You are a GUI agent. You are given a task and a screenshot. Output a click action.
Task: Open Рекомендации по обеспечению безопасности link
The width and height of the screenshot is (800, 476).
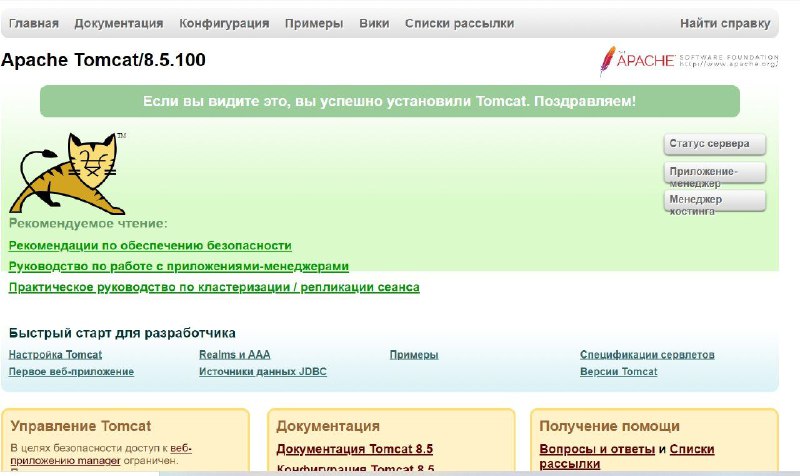tap(150, 245)
